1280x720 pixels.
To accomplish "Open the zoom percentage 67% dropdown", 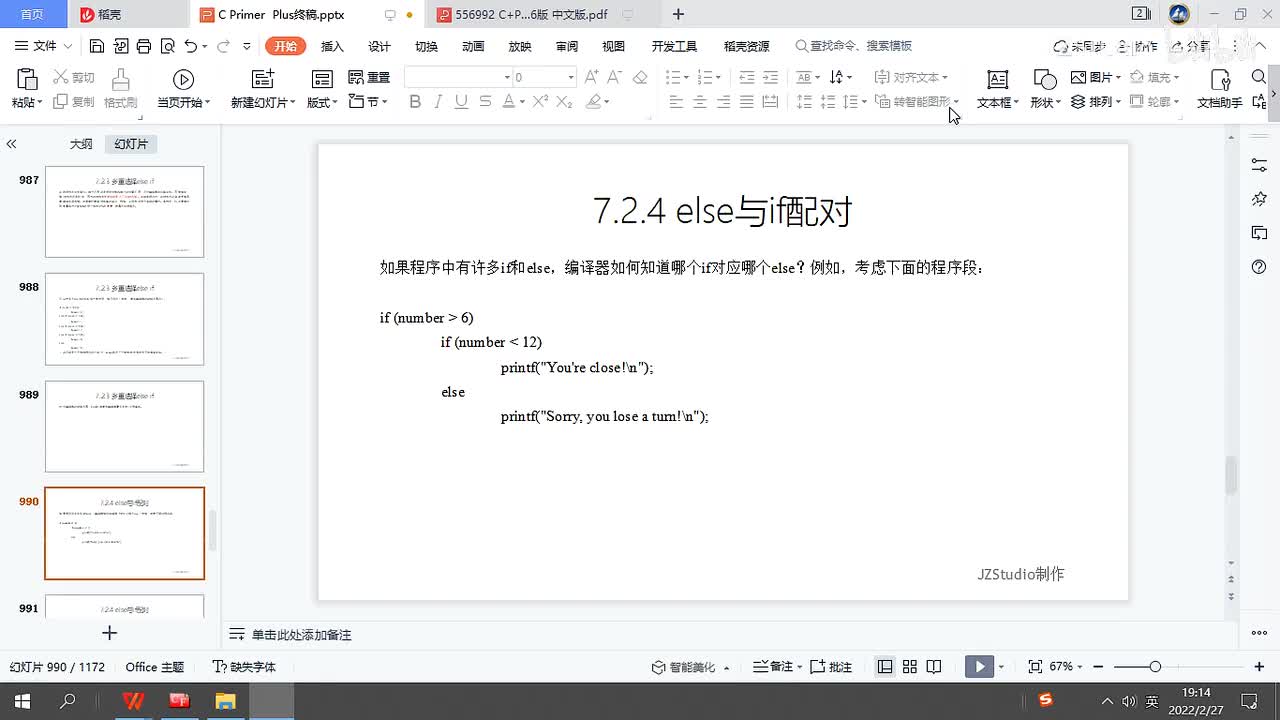I will tap(1067, 667).
